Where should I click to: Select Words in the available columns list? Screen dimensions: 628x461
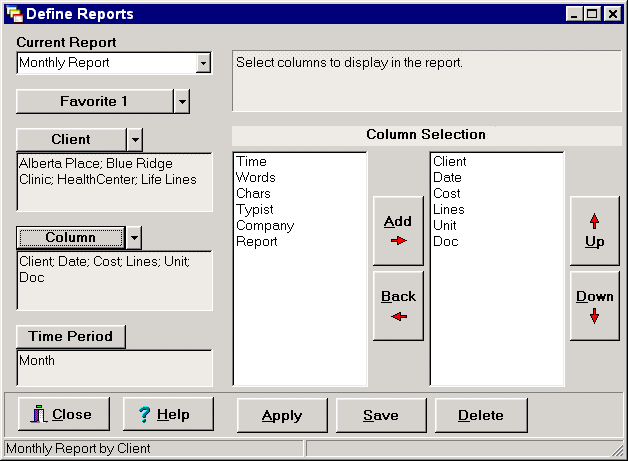(x=255, y=177)
